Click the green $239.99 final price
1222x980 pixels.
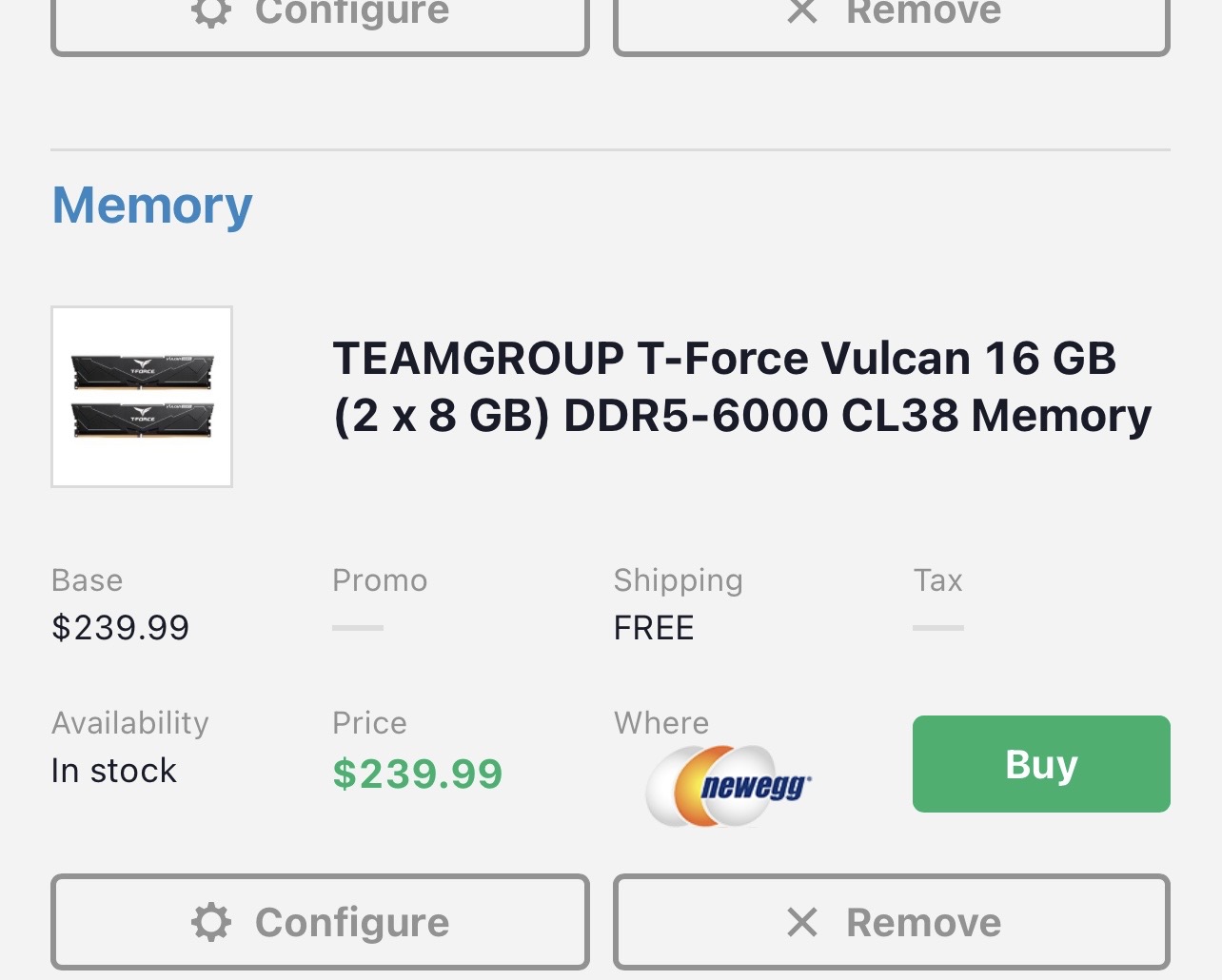(x=417, y=774)
